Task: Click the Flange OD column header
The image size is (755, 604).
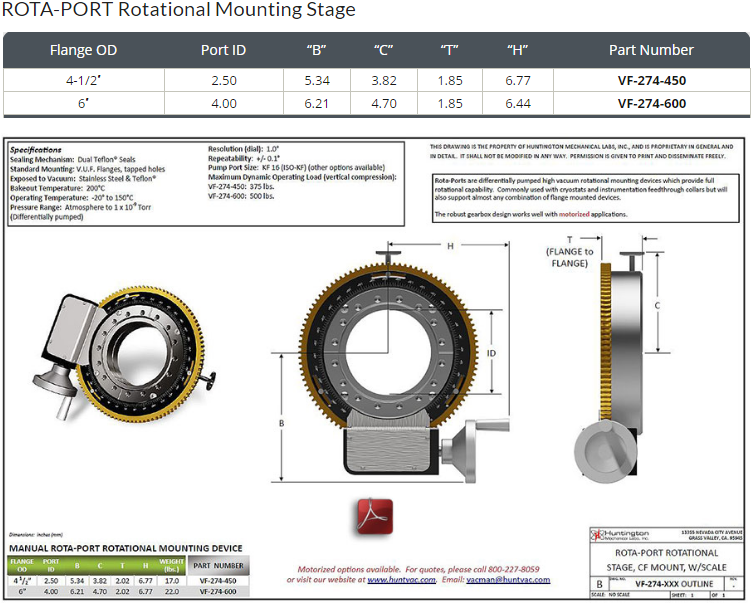Action: click(x=83, y=50)
